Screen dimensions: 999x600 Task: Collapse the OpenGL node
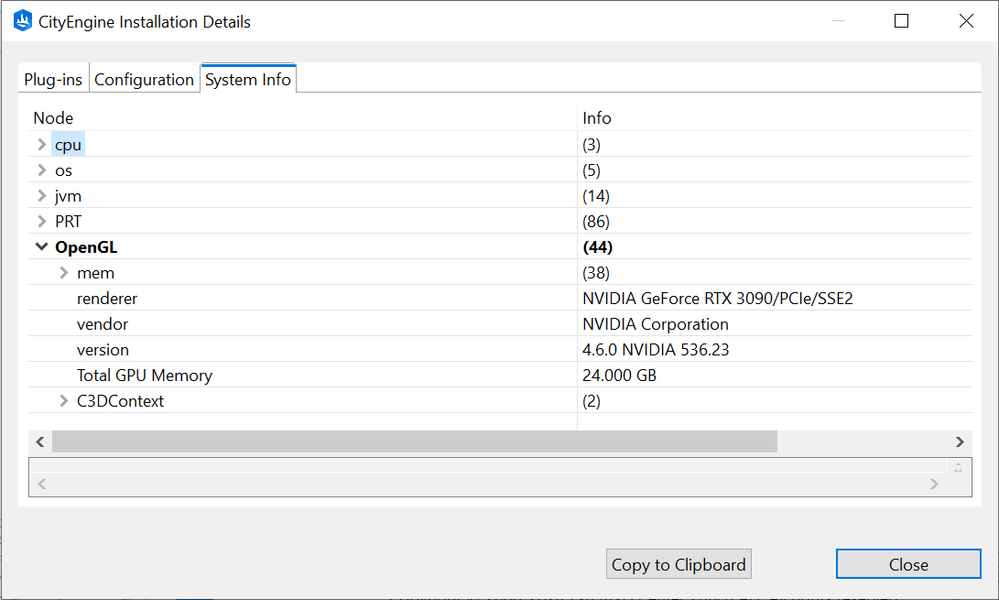[41, 247]
